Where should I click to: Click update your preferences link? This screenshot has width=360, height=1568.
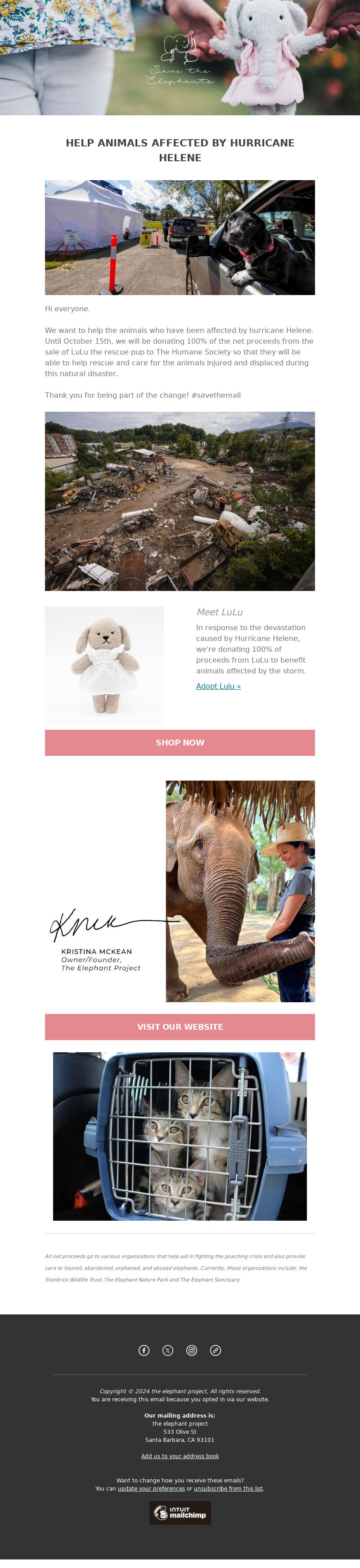point(151,1488)
